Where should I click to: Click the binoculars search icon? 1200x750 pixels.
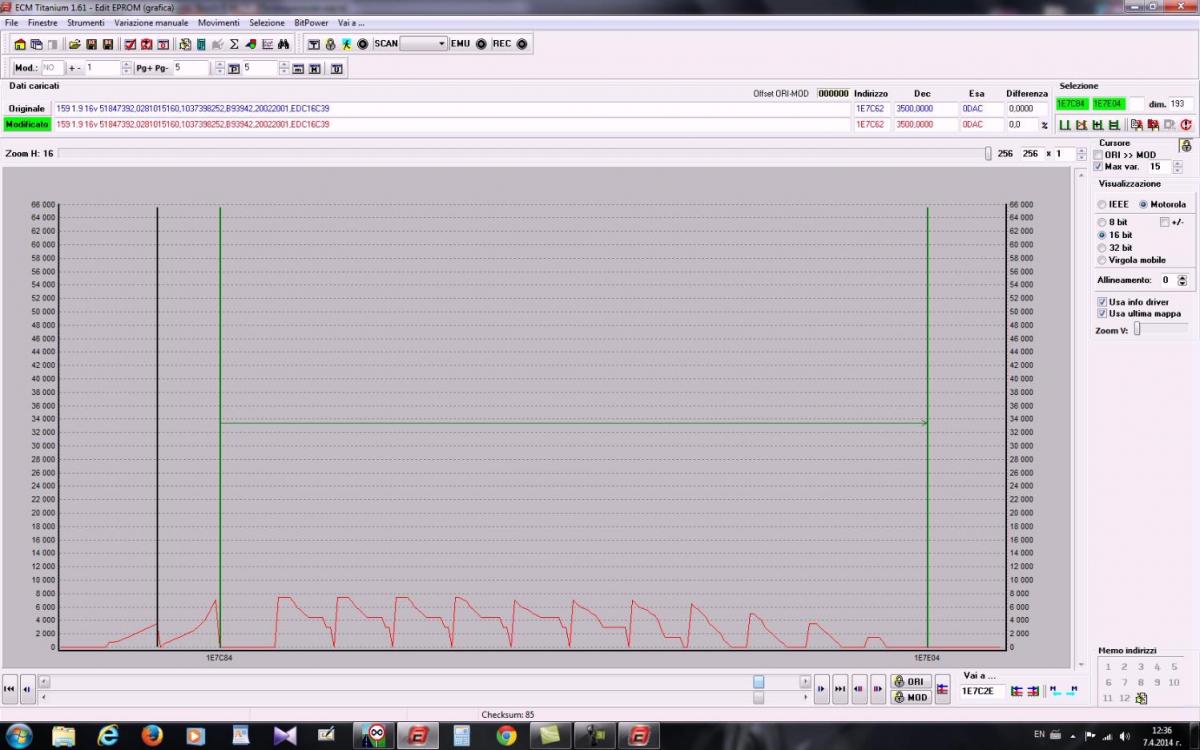[x=283, y=44]
